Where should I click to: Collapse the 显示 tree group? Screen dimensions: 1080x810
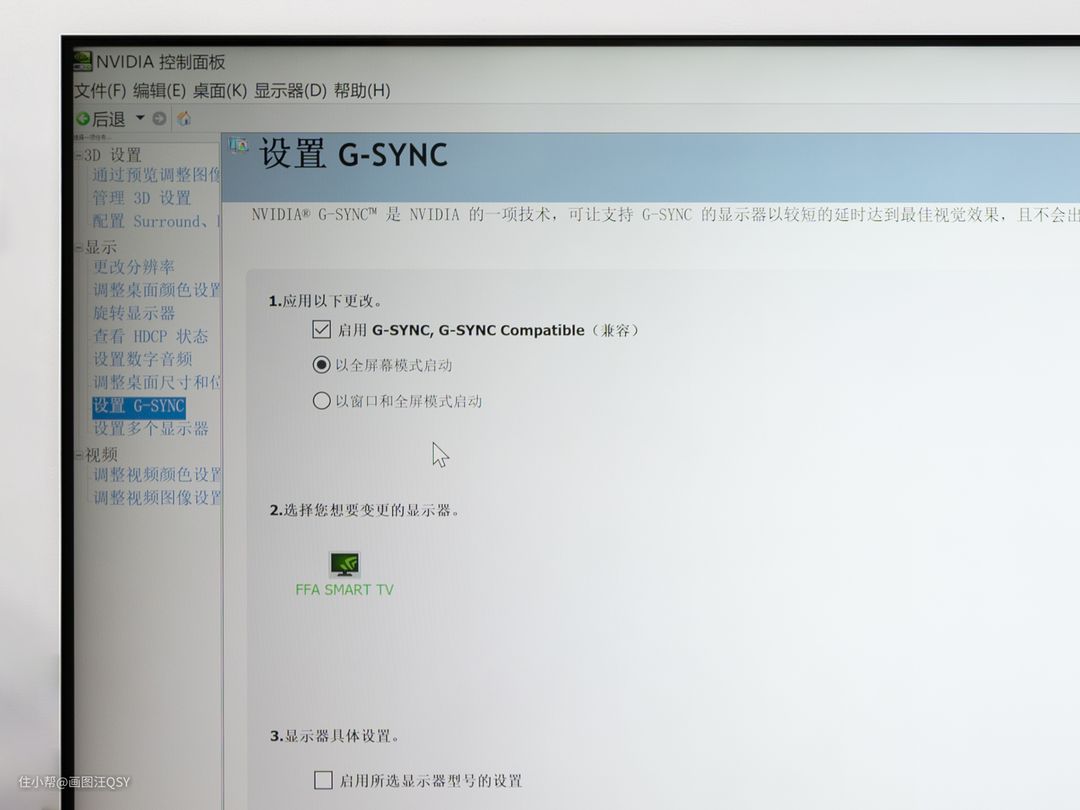(79, 247)
